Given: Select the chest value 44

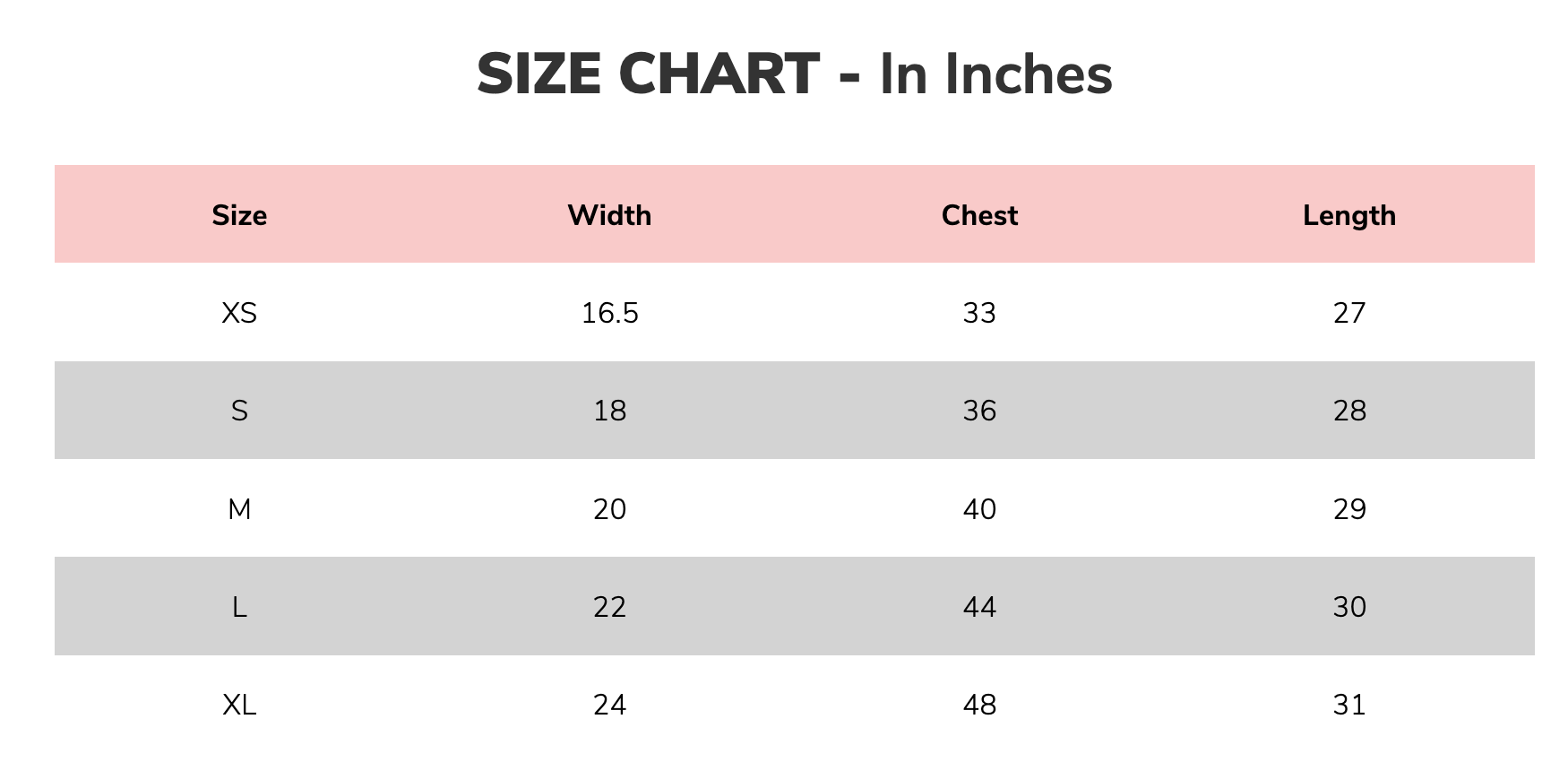Looking at the screenshot, I should [979, 607].
